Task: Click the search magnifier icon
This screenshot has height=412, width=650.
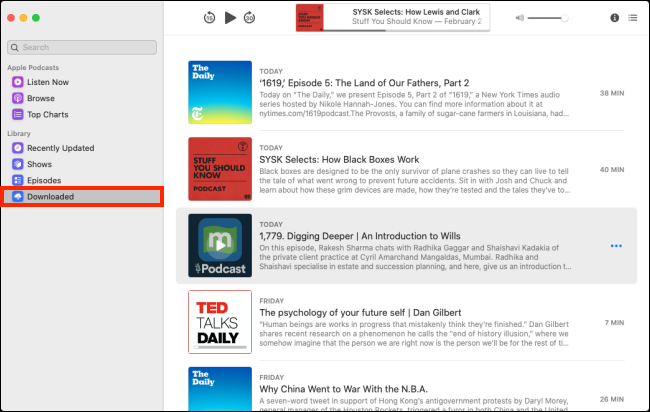Action: pos(15,47)
